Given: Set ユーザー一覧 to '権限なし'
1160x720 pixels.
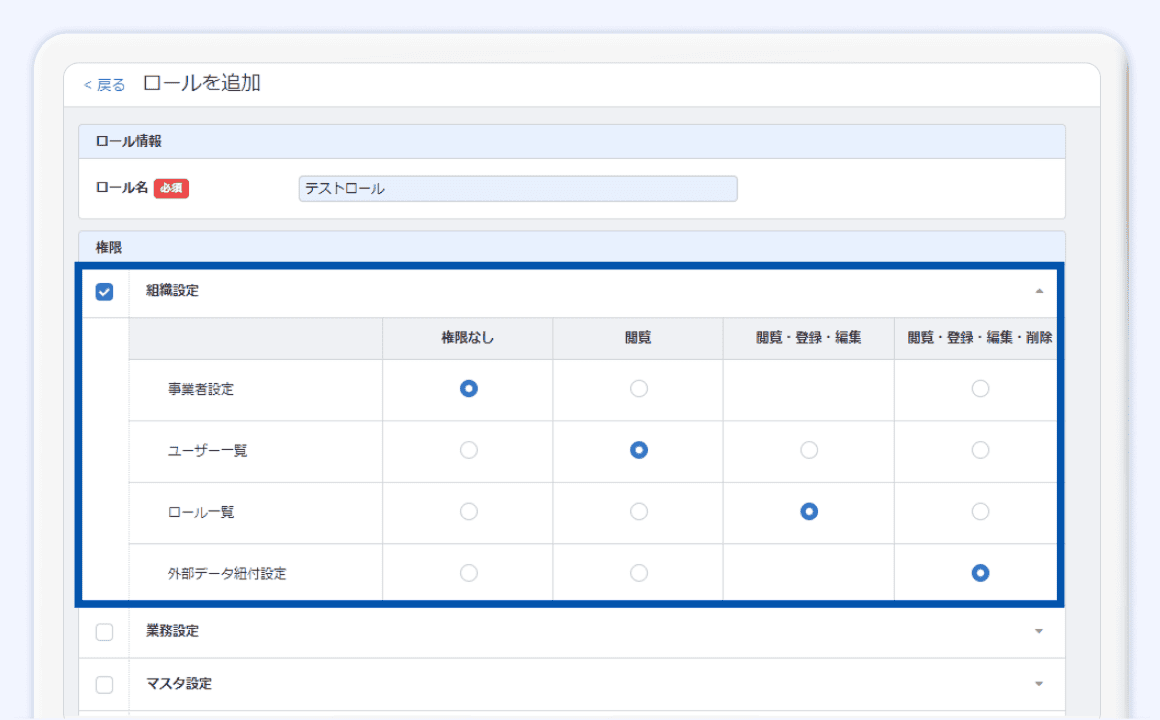Looking at the screenshot, I should [468, 451].
